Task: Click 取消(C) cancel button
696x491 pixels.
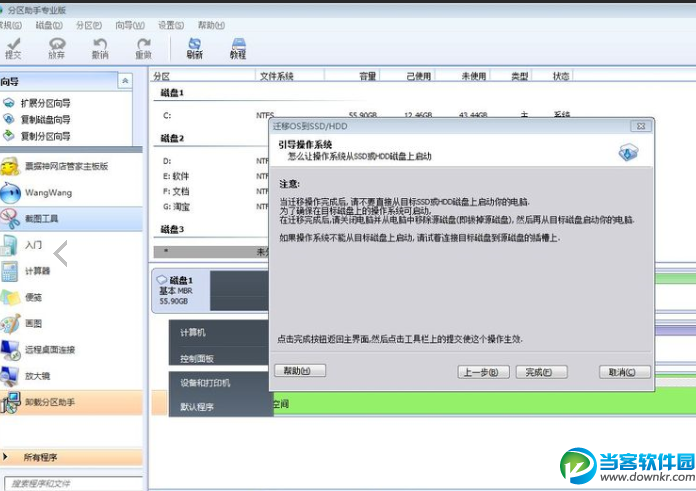Action: (x=625, y=372)
